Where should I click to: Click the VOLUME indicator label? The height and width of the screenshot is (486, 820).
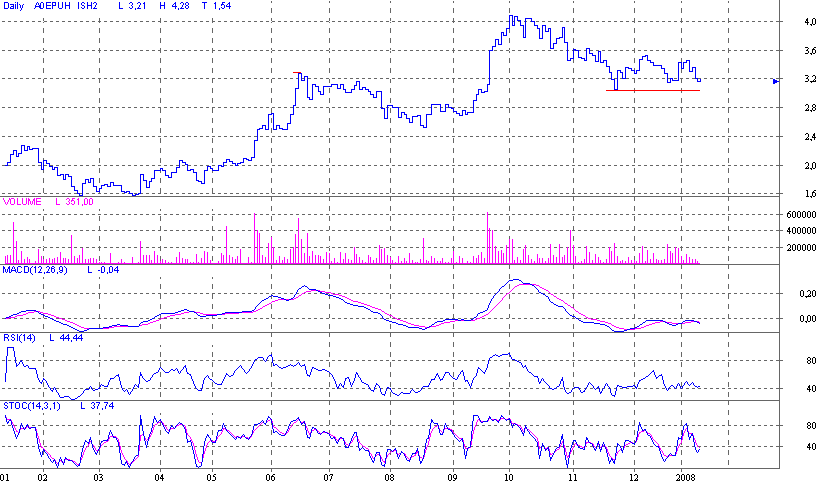point(22,202)
